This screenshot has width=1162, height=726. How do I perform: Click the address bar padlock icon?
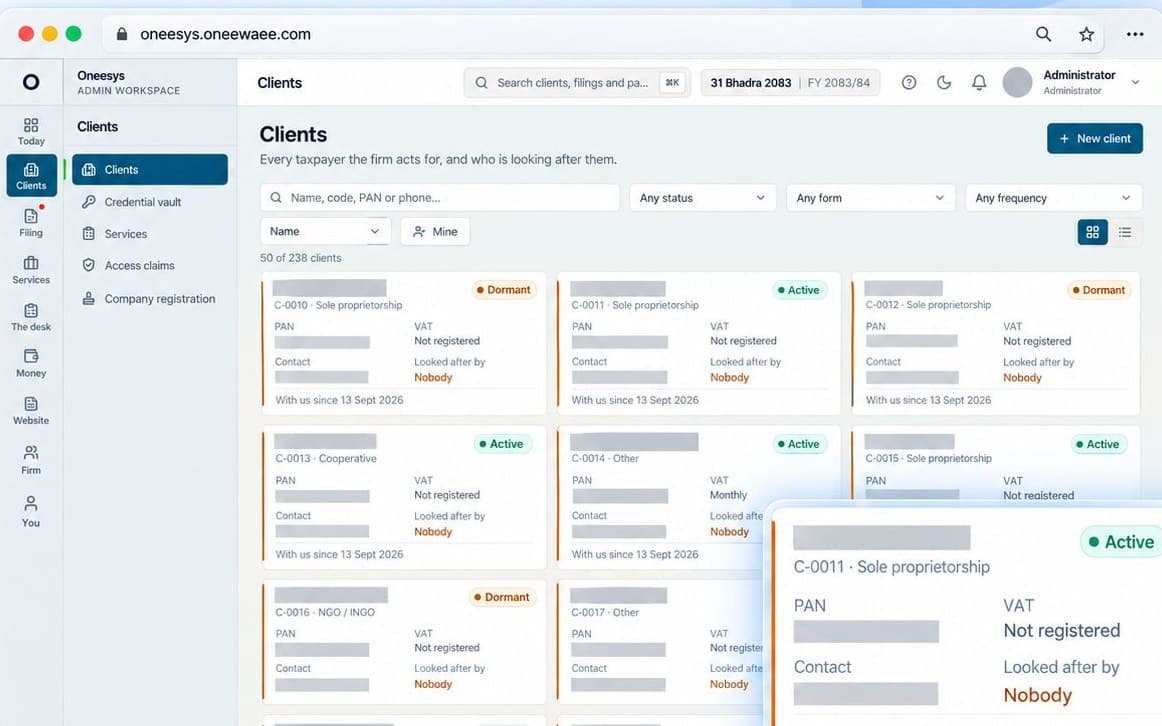click(x=122, y=34)
